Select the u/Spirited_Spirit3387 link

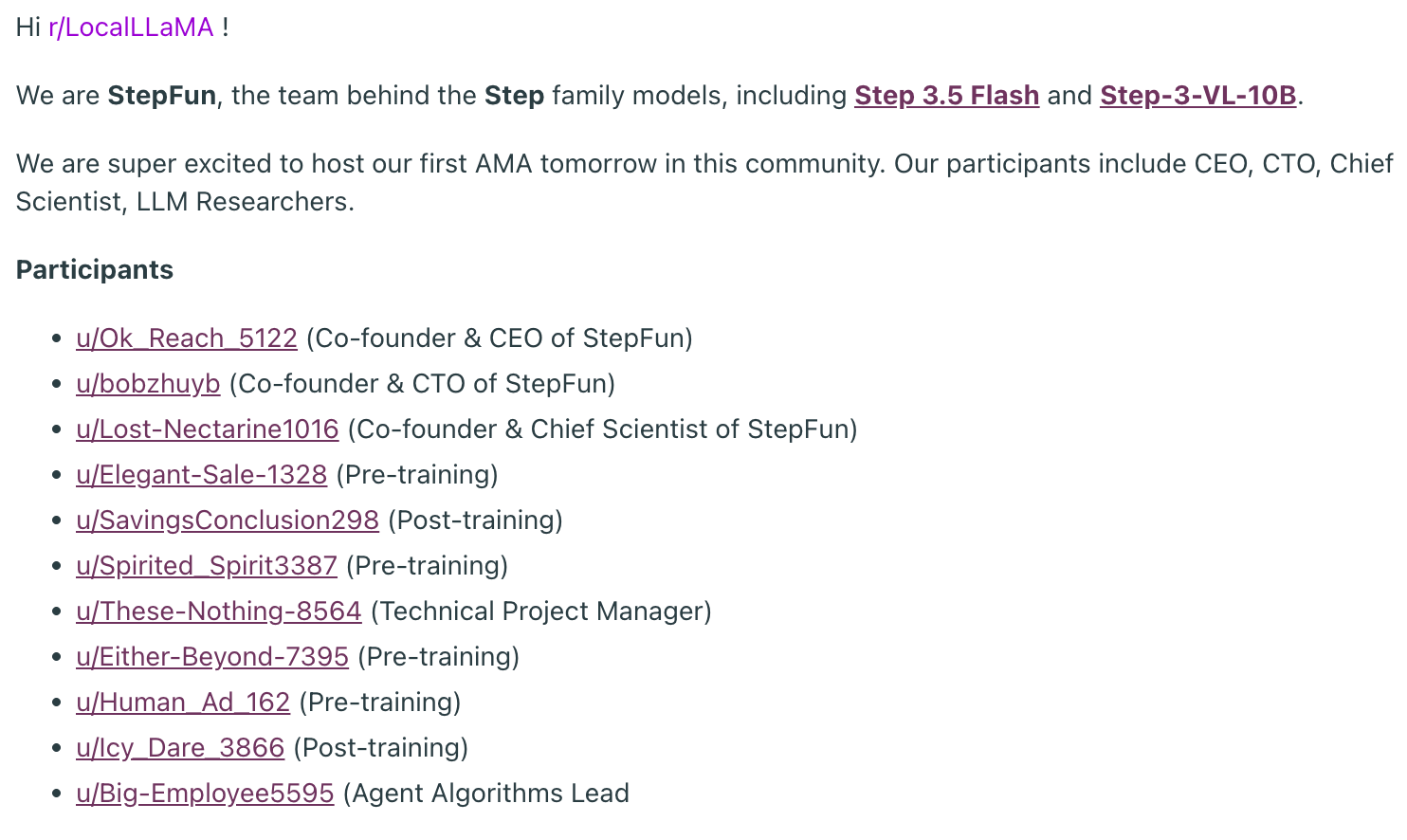tap(207, 566)
